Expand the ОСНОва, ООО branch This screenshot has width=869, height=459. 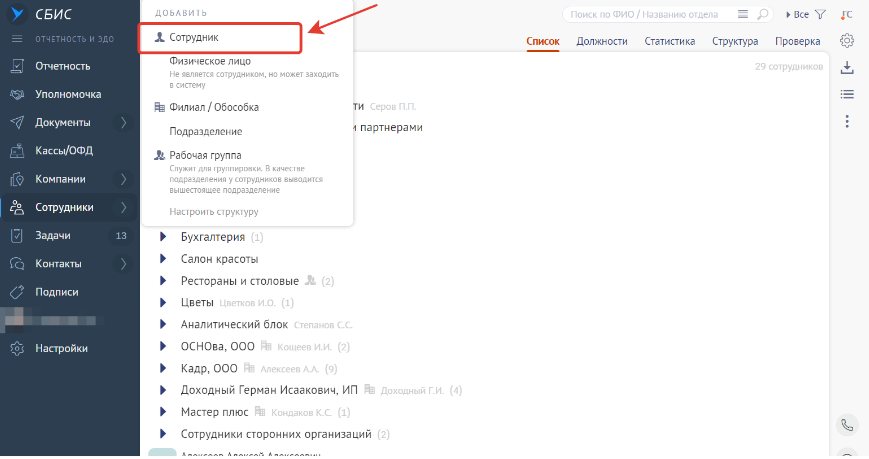[x=163, y=346]
